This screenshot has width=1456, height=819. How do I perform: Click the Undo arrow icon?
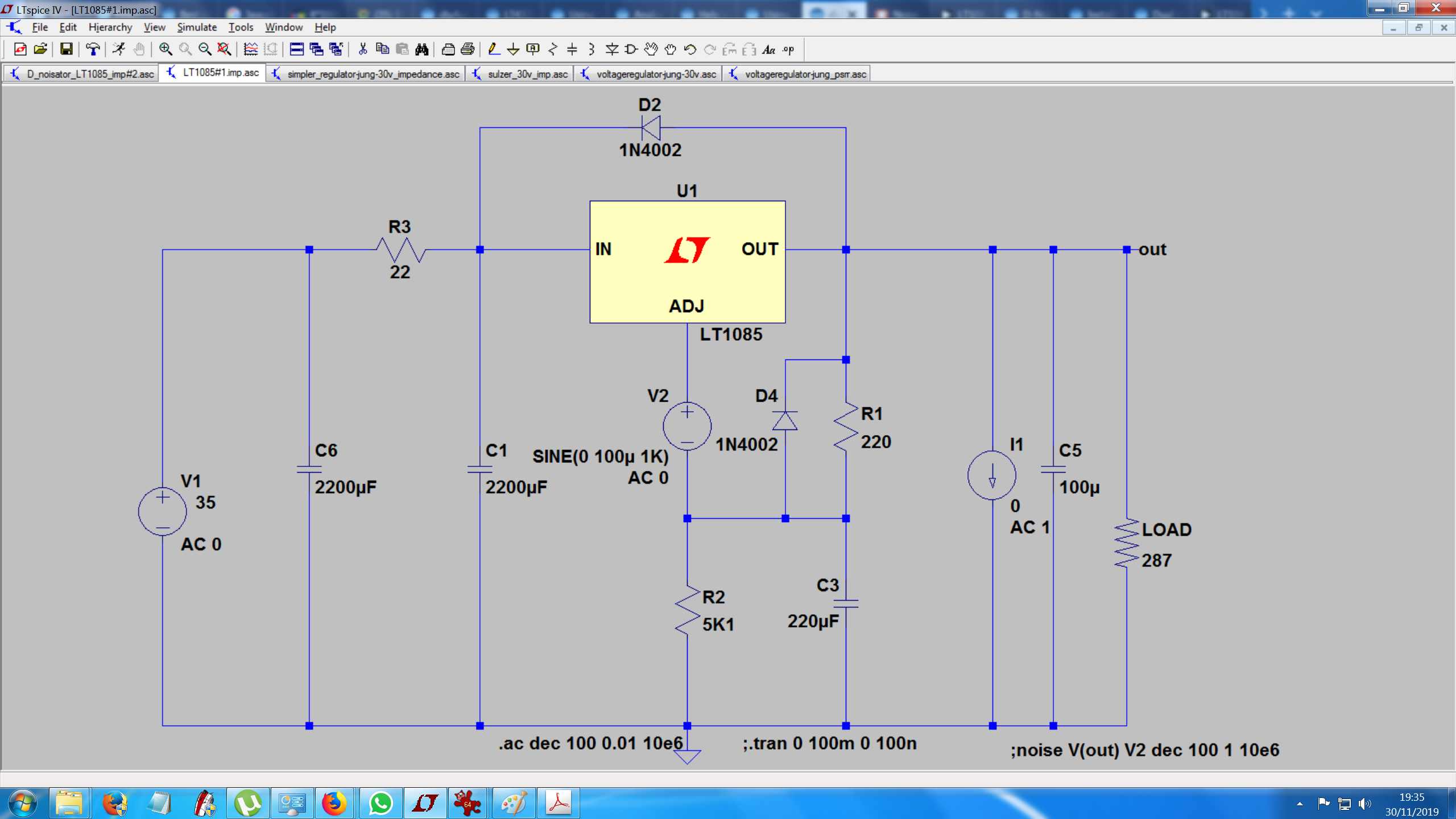pos(690,49)
